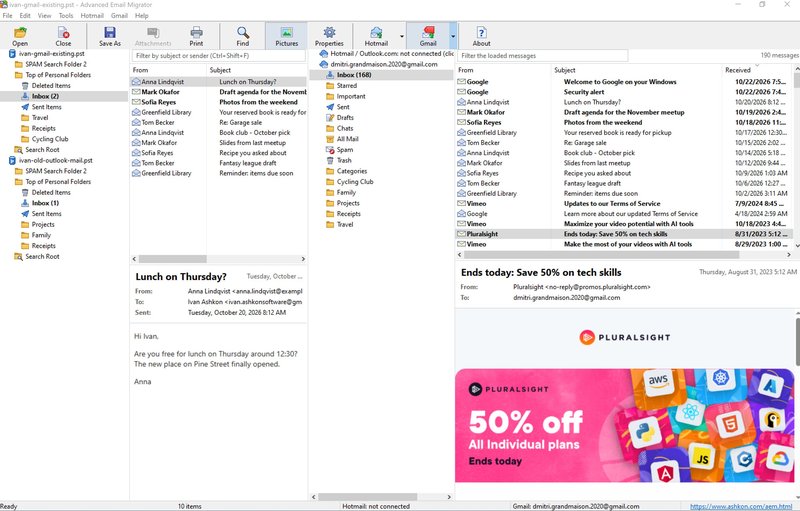Open the Gmail Trash folder
Screen dimensions: 800x511
click(x=344, y=160)
